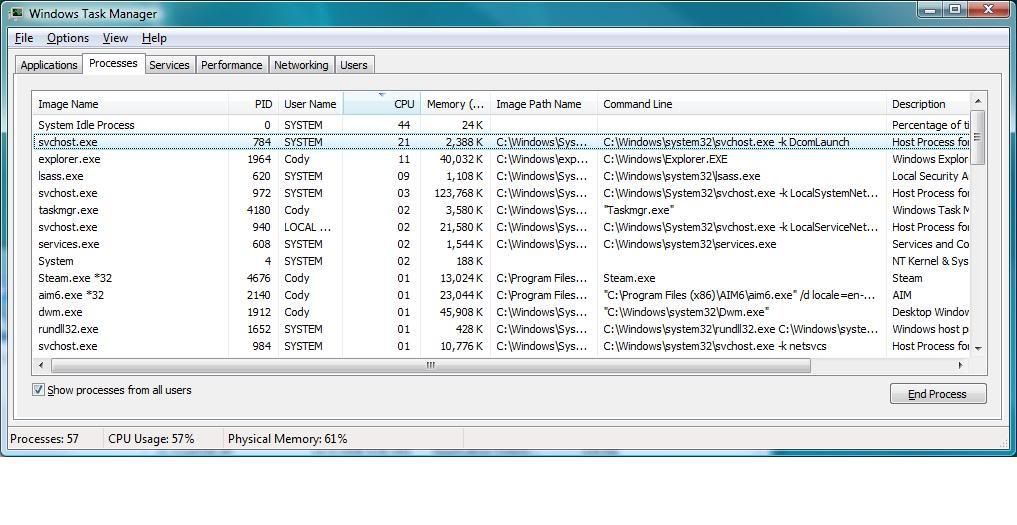Click the "Taskmgr.exe" command line cell
The image size is (1017, 525).
(x=639, y=210)
